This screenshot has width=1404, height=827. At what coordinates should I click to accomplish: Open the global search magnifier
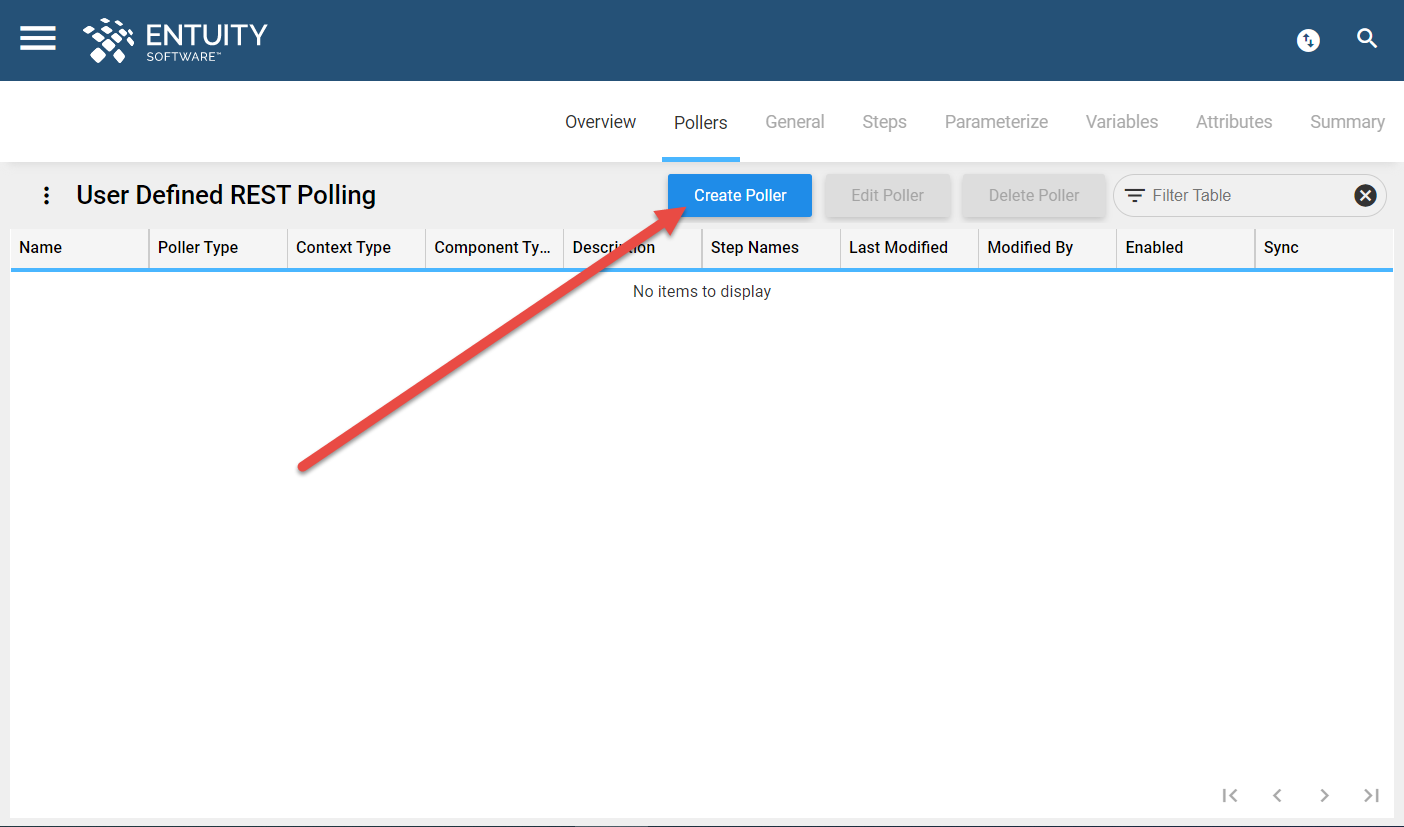(1367, 38)
